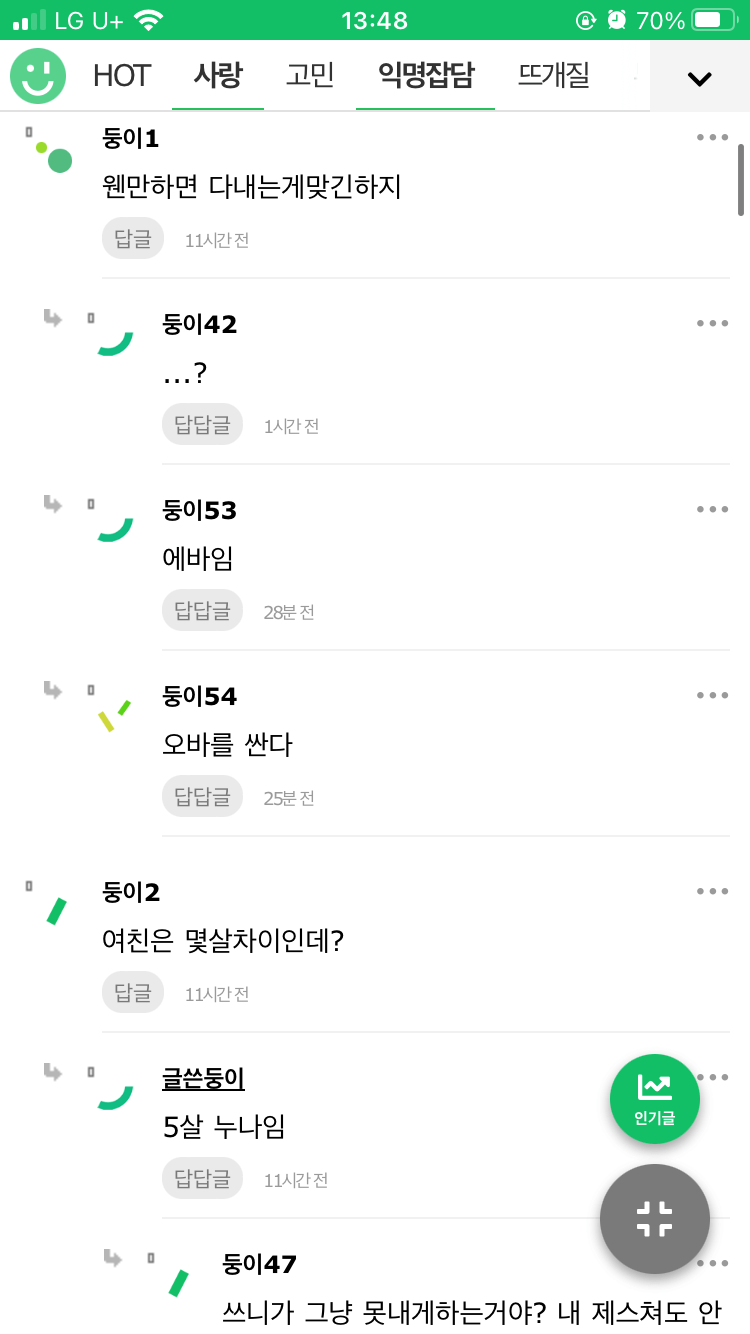The image size is (750, 1334).
Task: Open the 인기글 popular posts button
Action: (x=655, y=1099)
